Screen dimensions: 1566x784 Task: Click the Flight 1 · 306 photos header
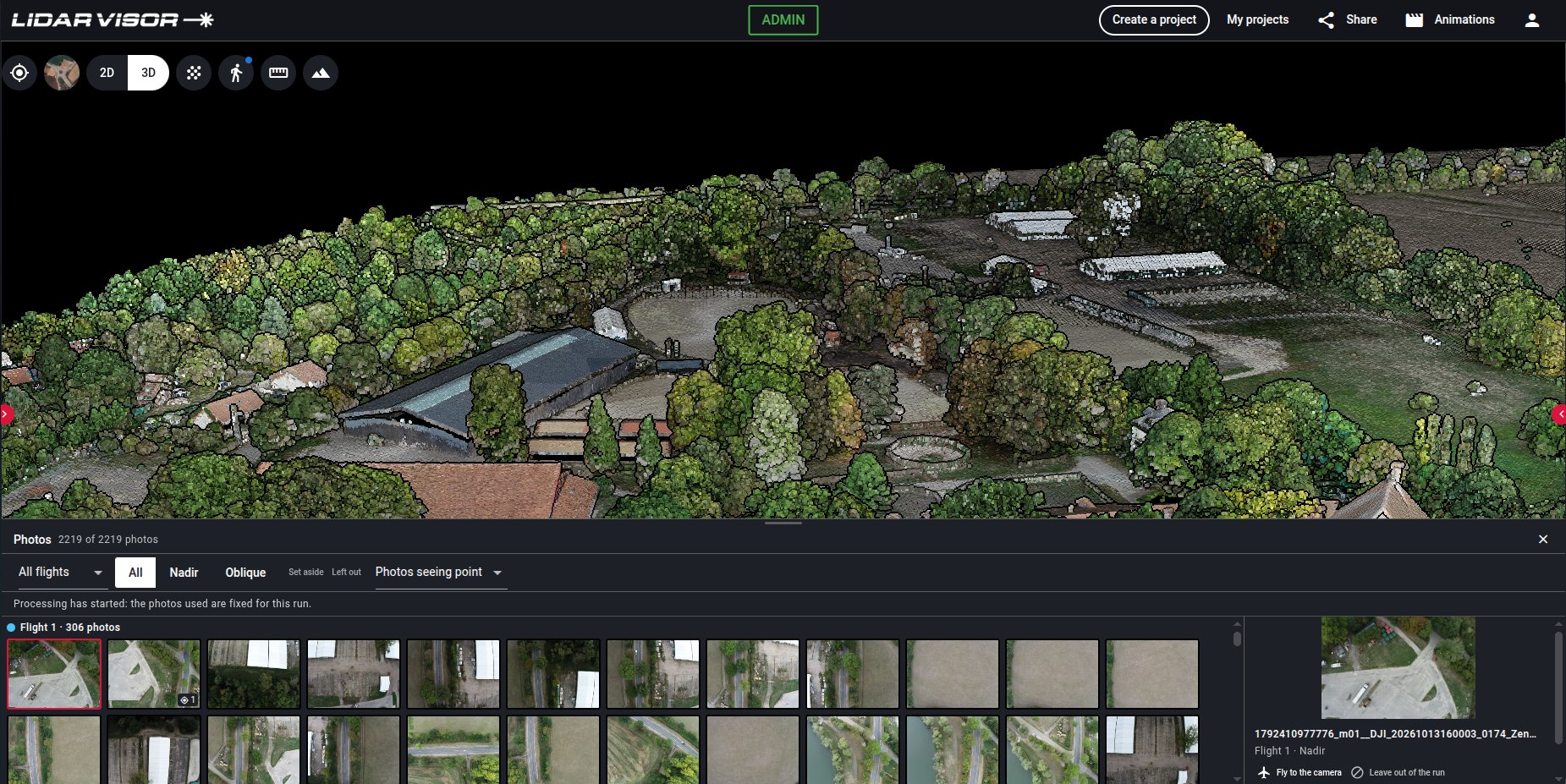tap(70, 628)
